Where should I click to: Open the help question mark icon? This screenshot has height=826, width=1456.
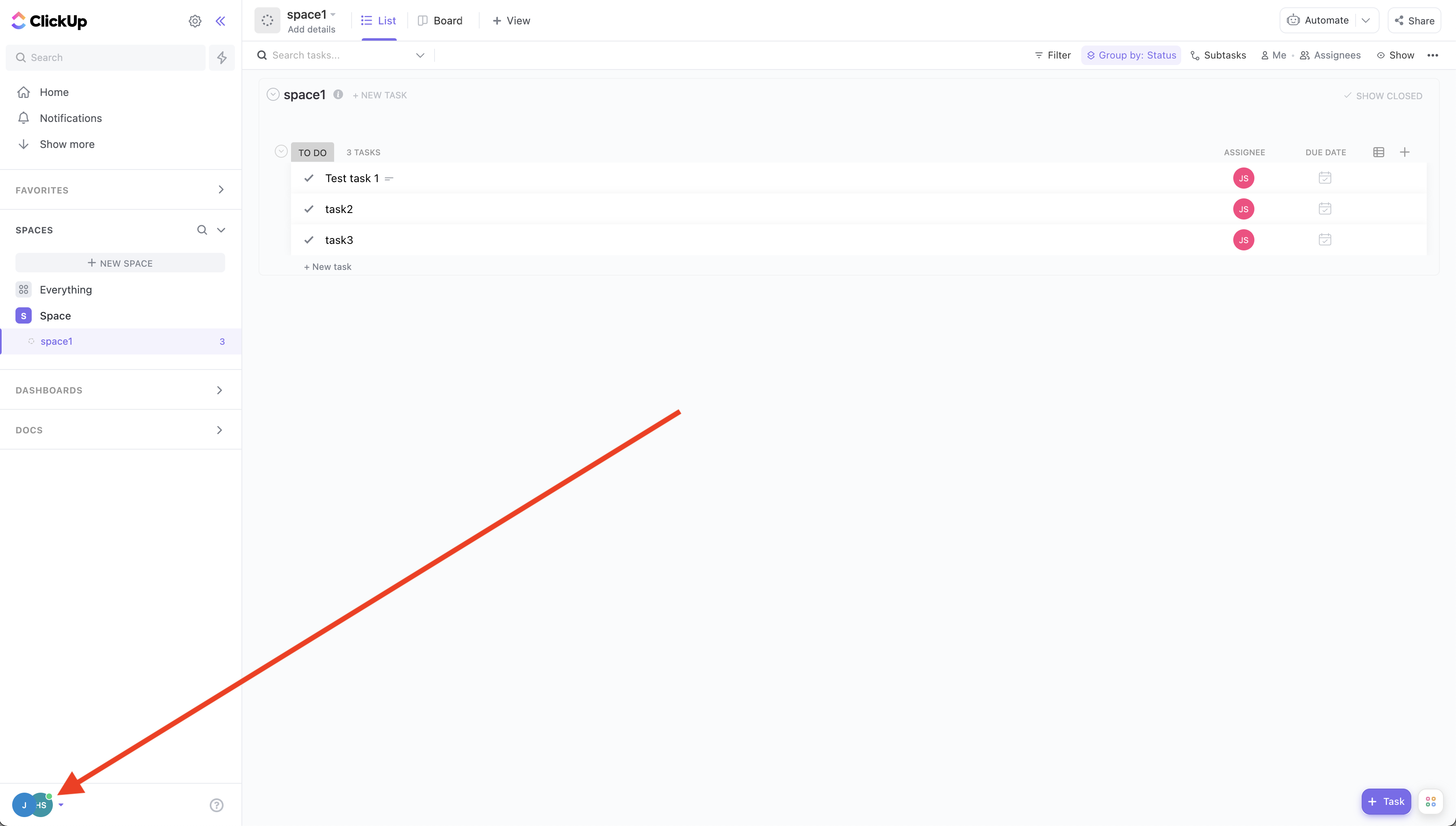coord(216,805)
